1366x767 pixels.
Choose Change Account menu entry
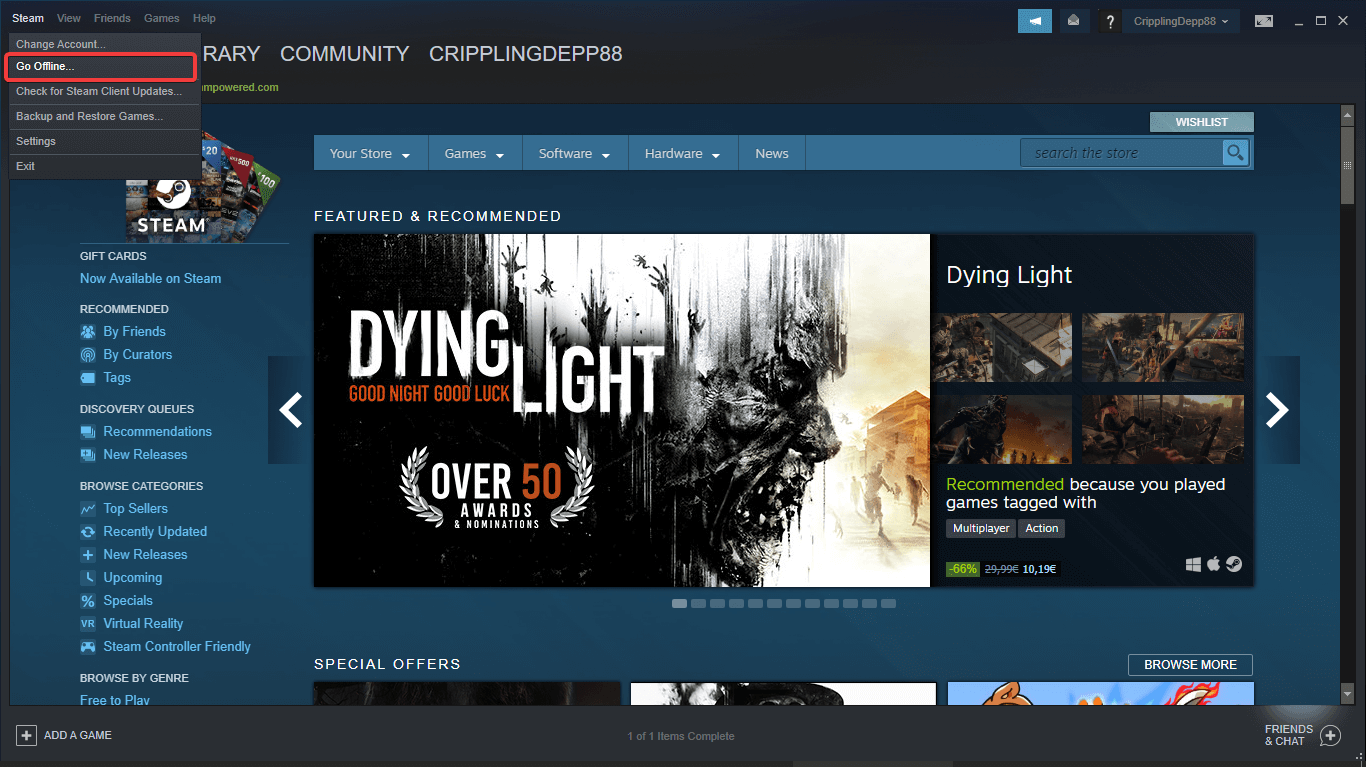pyautogui.click(x=104, y=44)
